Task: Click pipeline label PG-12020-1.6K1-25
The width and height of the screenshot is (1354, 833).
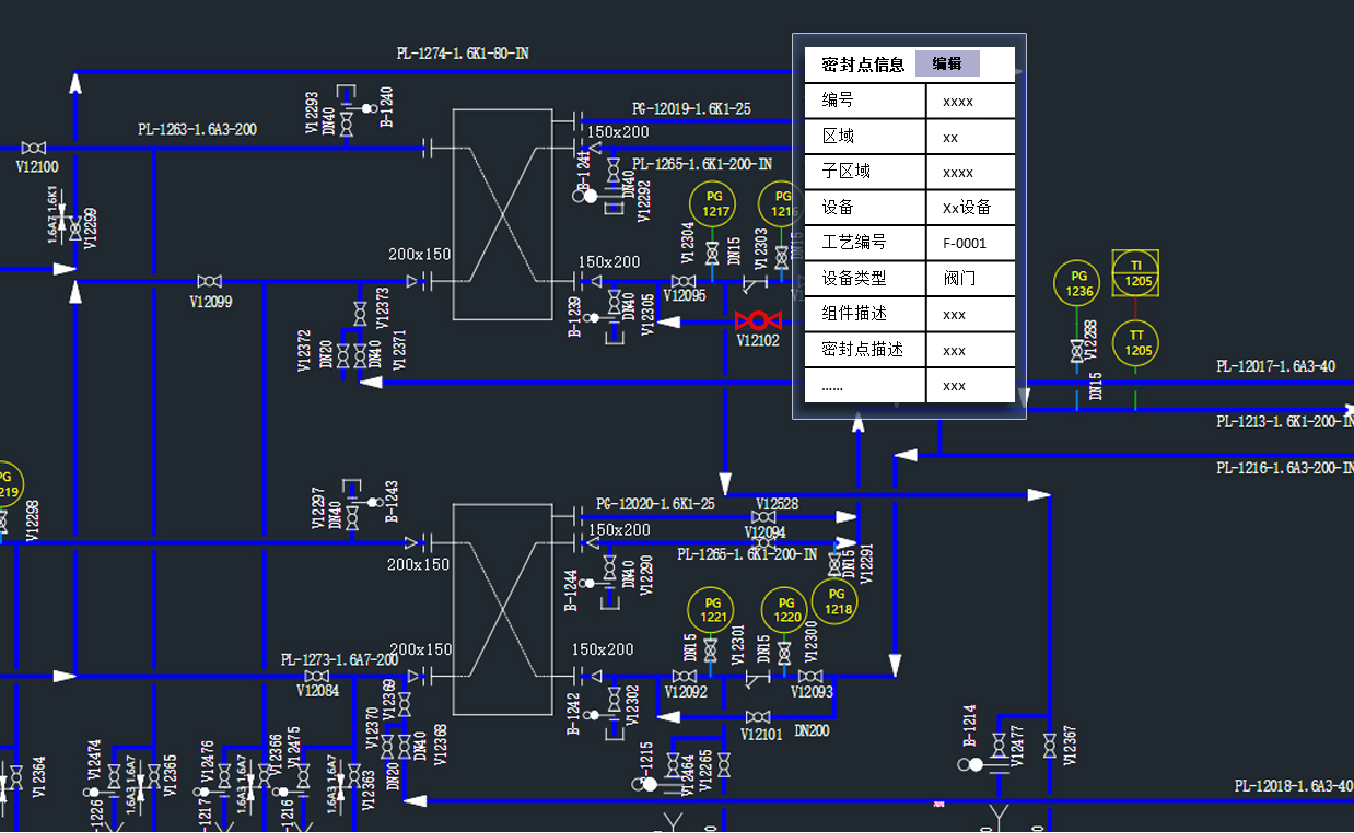Action: (x=655, y=504)
